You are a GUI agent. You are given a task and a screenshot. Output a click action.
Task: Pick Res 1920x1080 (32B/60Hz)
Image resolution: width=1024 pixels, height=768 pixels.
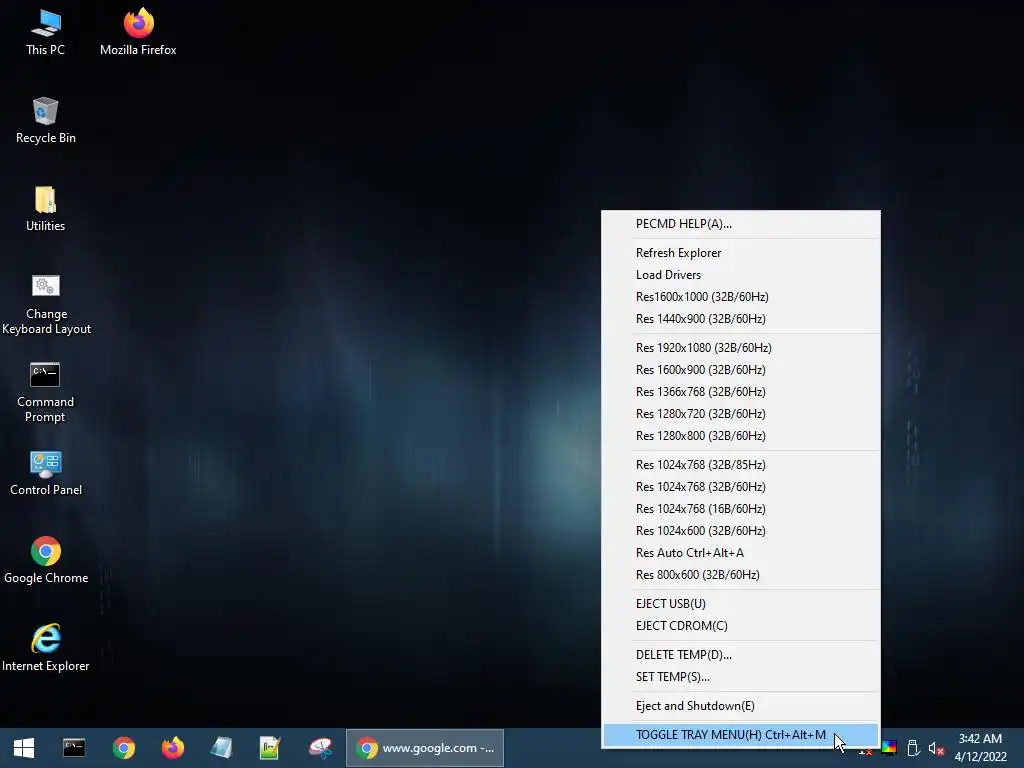coord(741,347)
